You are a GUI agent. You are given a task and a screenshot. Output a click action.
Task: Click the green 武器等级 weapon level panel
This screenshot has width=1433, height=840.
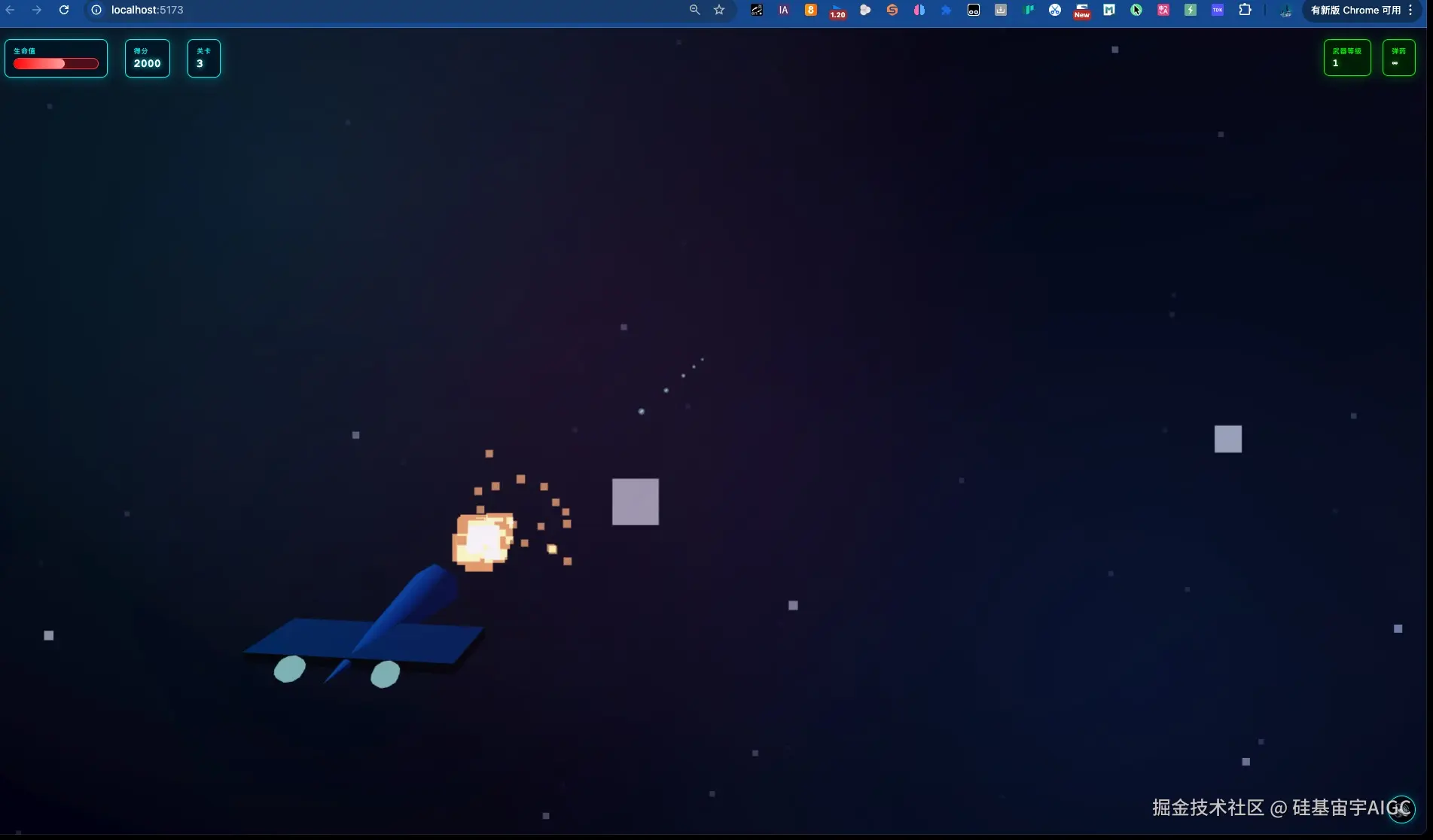click(x=1346, y=58)
